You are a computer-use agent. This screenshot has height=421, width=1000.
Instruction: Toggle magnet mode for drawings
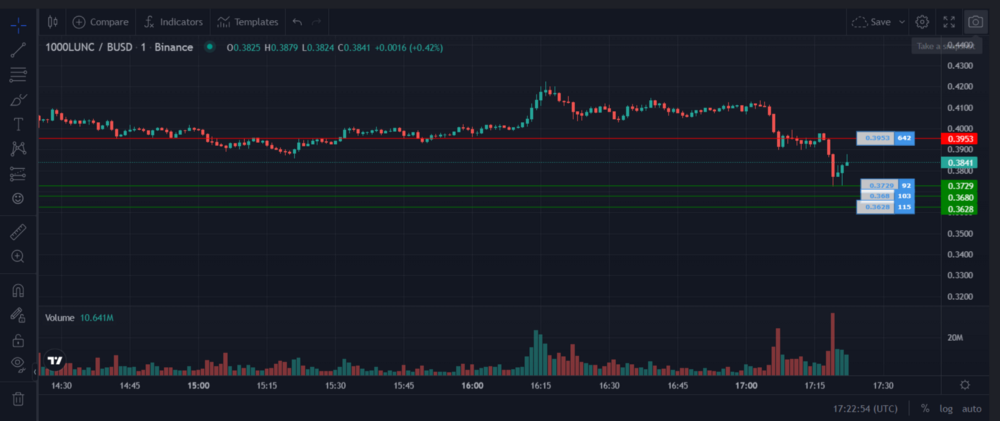click(x=18, y=290)
